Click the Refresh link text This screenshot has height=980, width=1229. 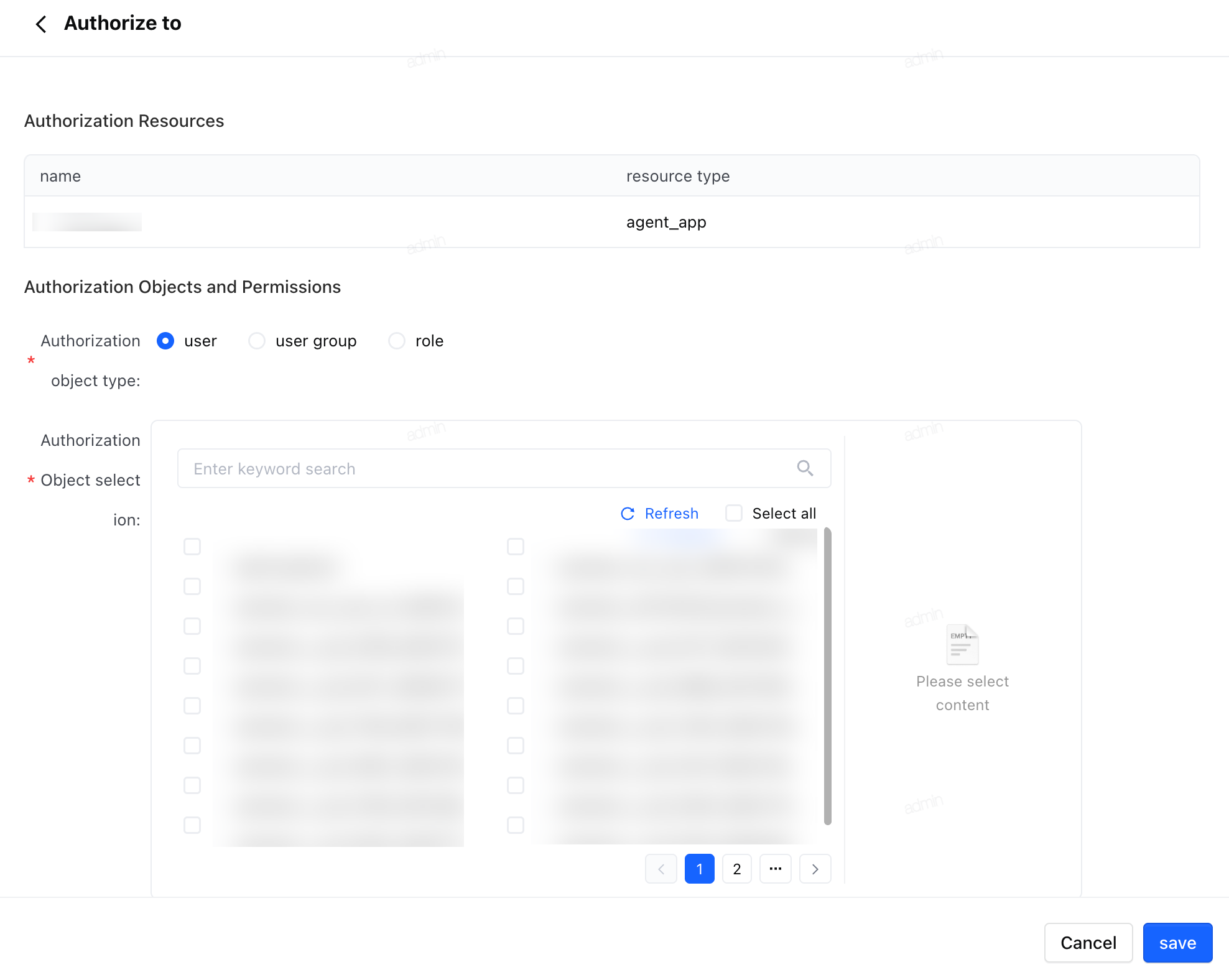pyautogui.click(x=672, y=514)
